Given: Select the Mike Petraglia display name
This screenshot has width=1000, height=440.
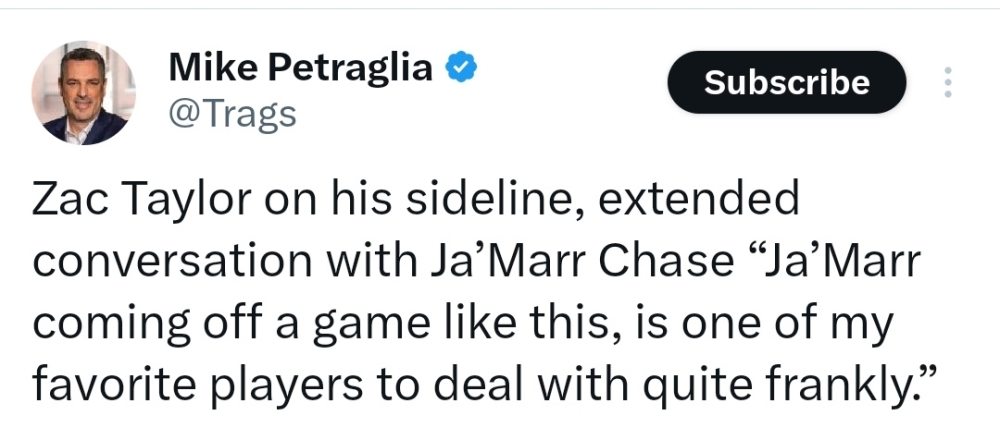Looking at the screenshot, I should 301,68.
